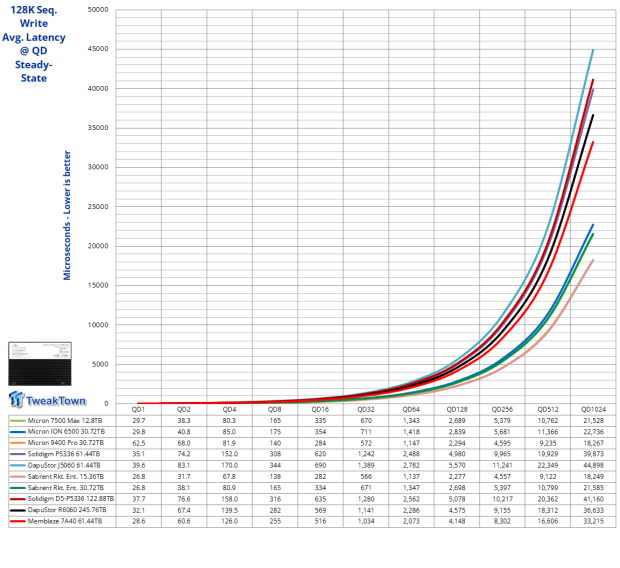The height and width of the screenshot is (568, 620).
Task: Click the TweakTown logo
Action: tap(47, 400)
